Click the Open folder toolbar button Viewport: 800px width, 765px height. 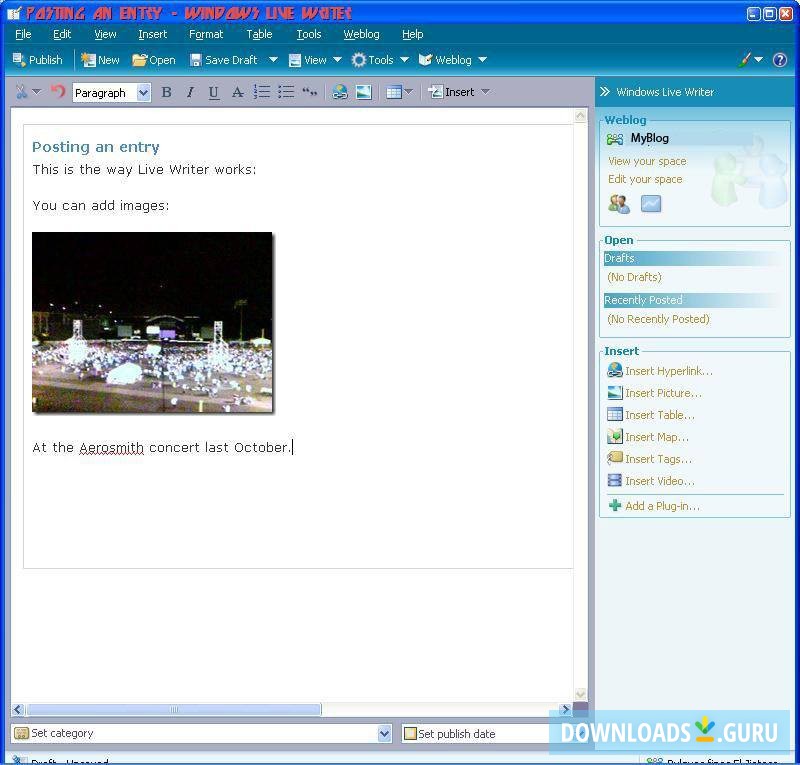(x=154, y=60)
